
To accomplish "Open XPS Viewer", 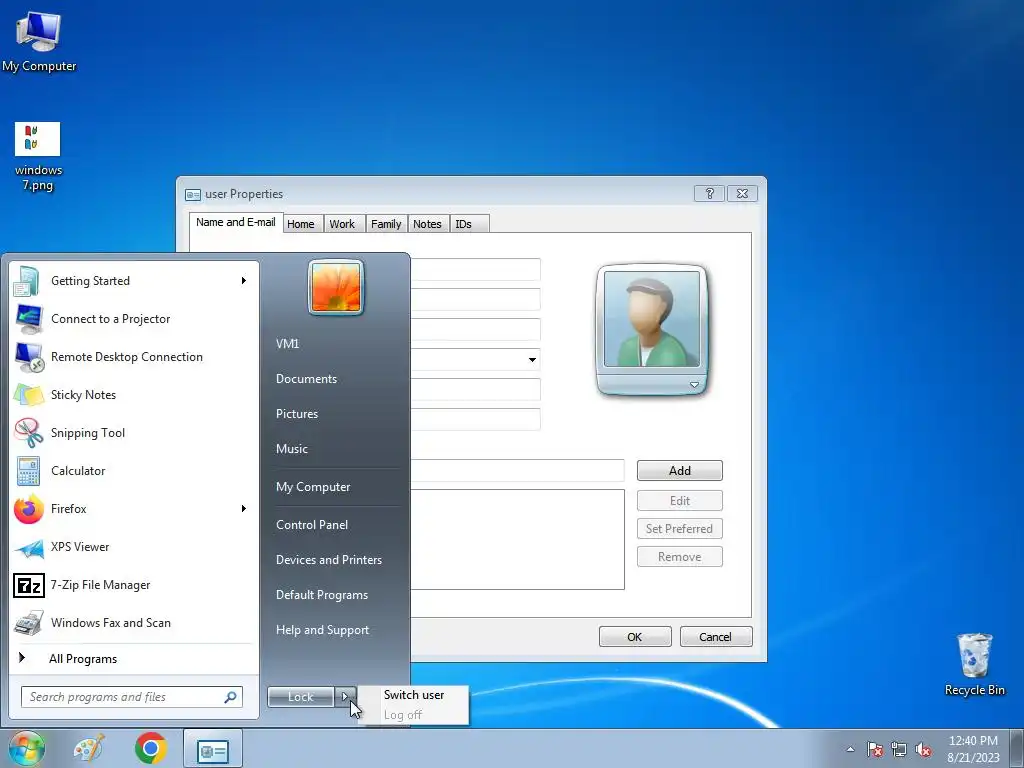I will [x=134, y=547].
